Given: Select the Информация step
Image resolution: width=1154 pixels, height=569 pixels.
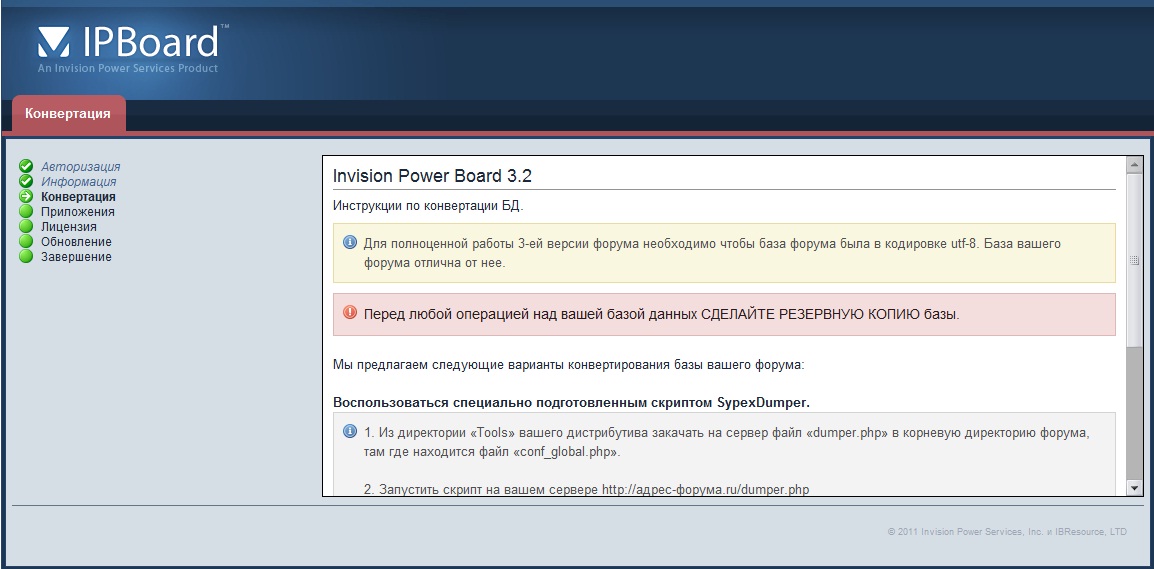Looking at the screenshot, I should coord(79,182).
